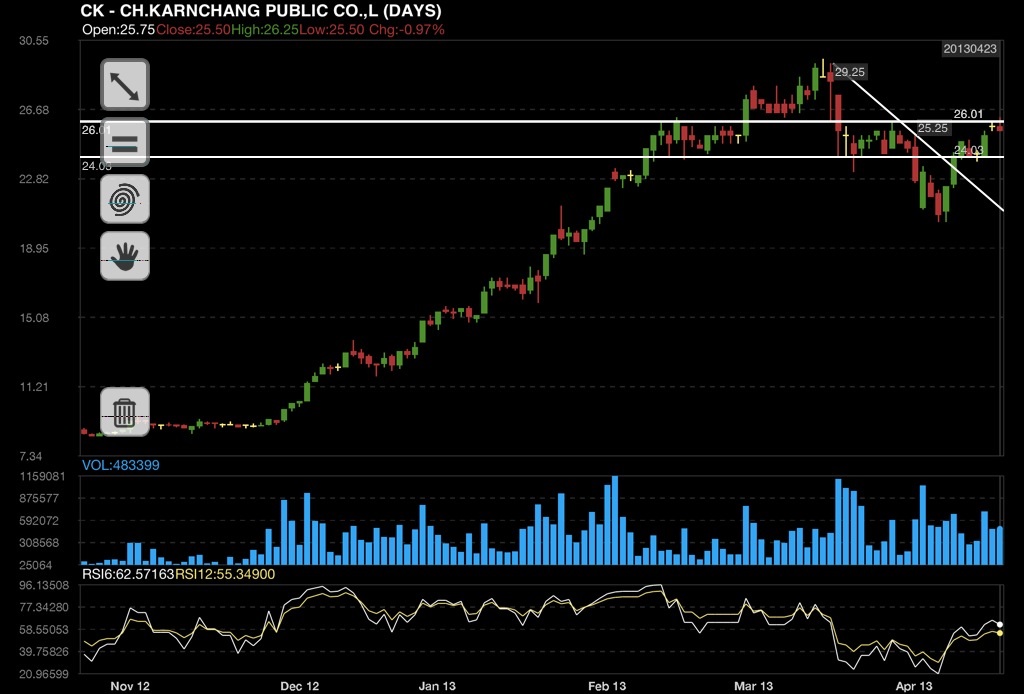1024x694 pixels.
Task: Click the Open:25.75 value
Action: (x=118, y=29)
